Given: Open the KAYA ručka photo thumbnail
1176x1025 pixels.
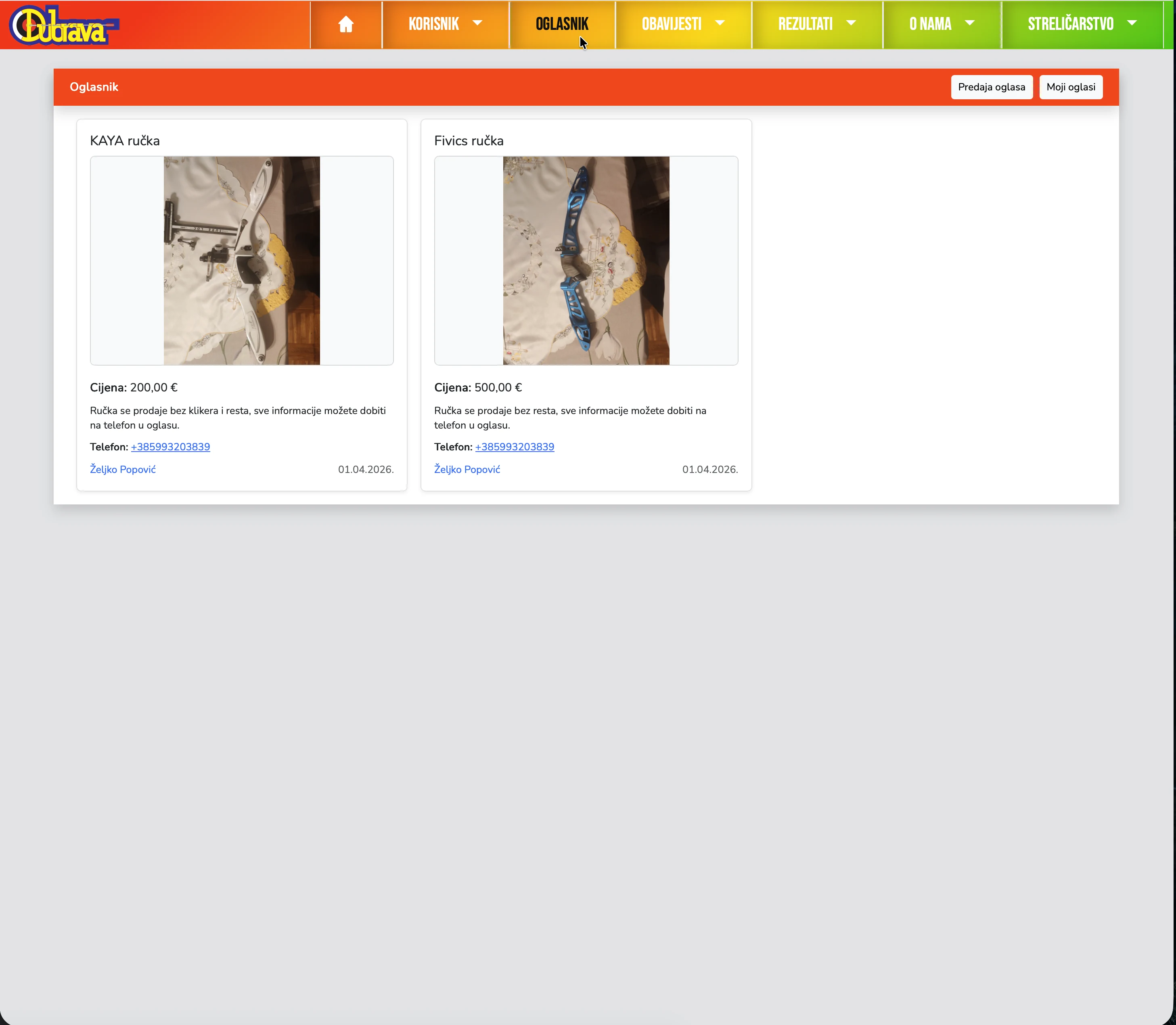Looking at the screenshot, I should pyautogui.click(x=241, y=261).
